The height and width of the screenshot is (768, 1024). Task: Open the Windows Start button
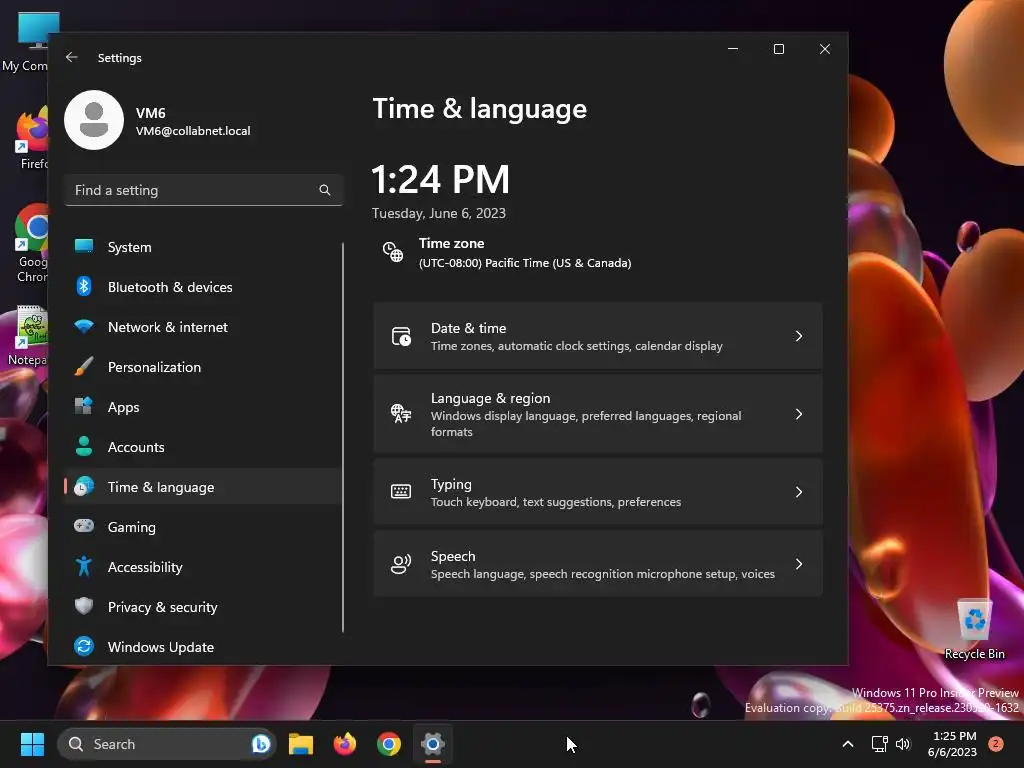point(32,744)
